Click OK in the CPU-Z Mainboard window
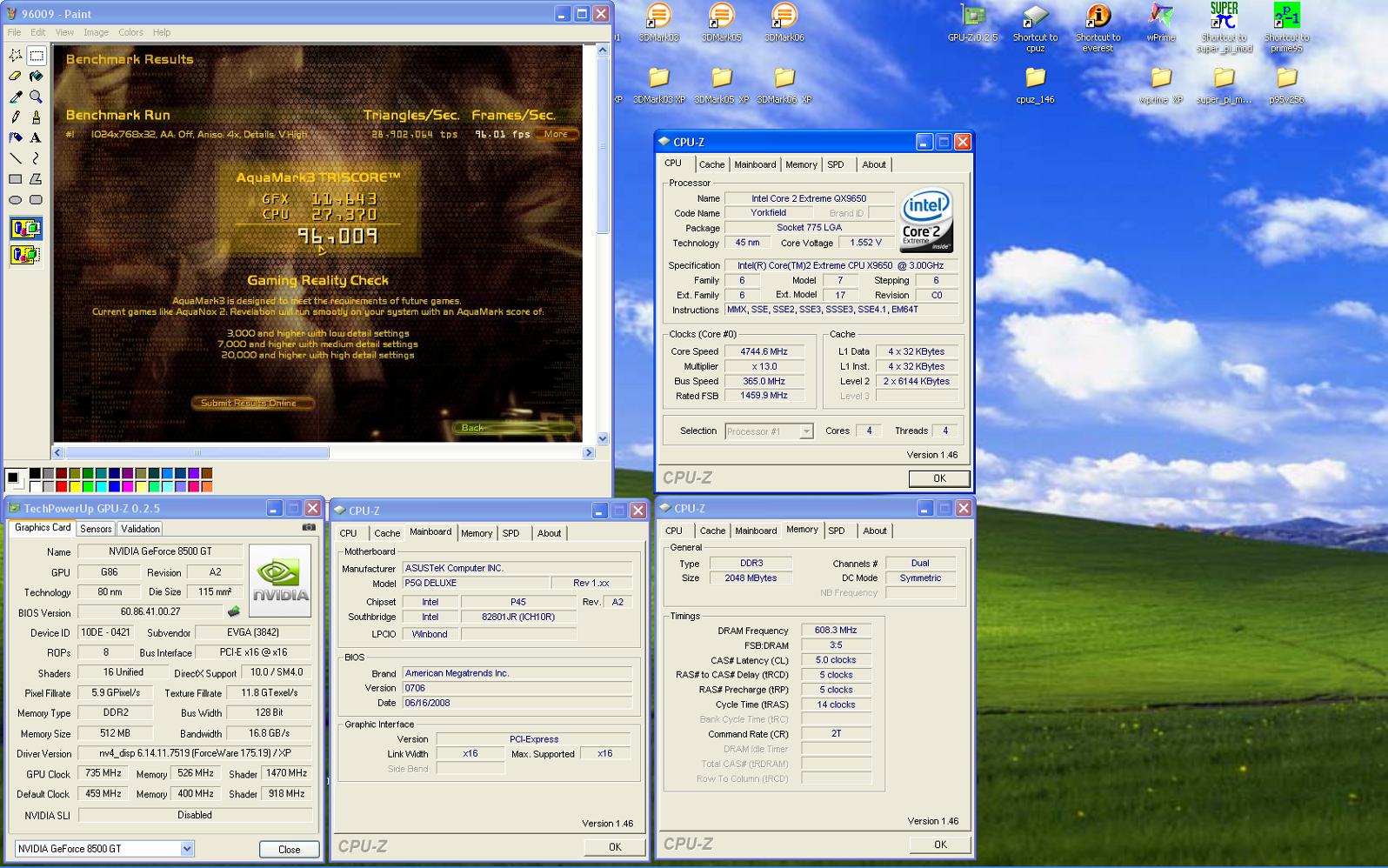 click(x=615, y=847)
